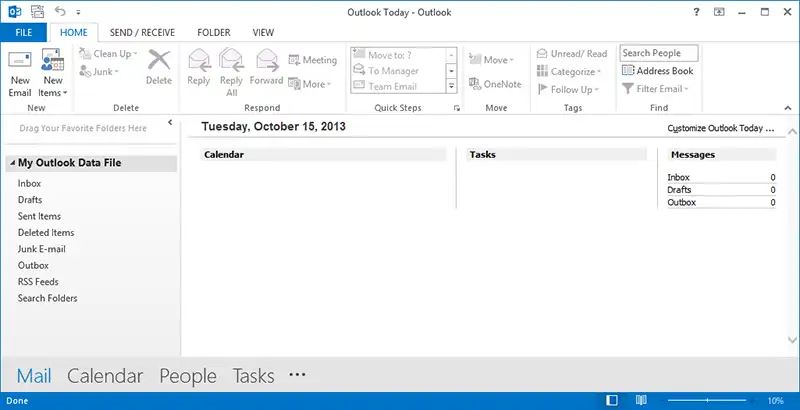Click the Delete X icon
The image size is (800, 410).
tap(159, 60)
